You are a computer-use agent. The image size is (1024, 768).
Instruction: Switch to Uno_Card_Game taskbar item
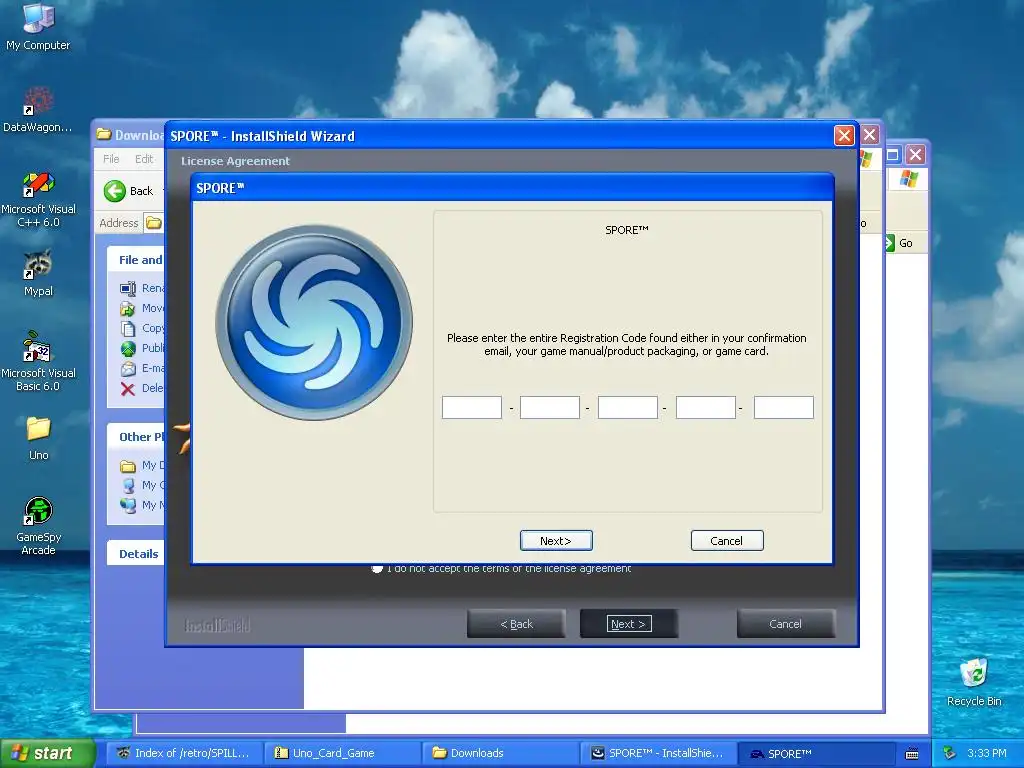(343, 753)
